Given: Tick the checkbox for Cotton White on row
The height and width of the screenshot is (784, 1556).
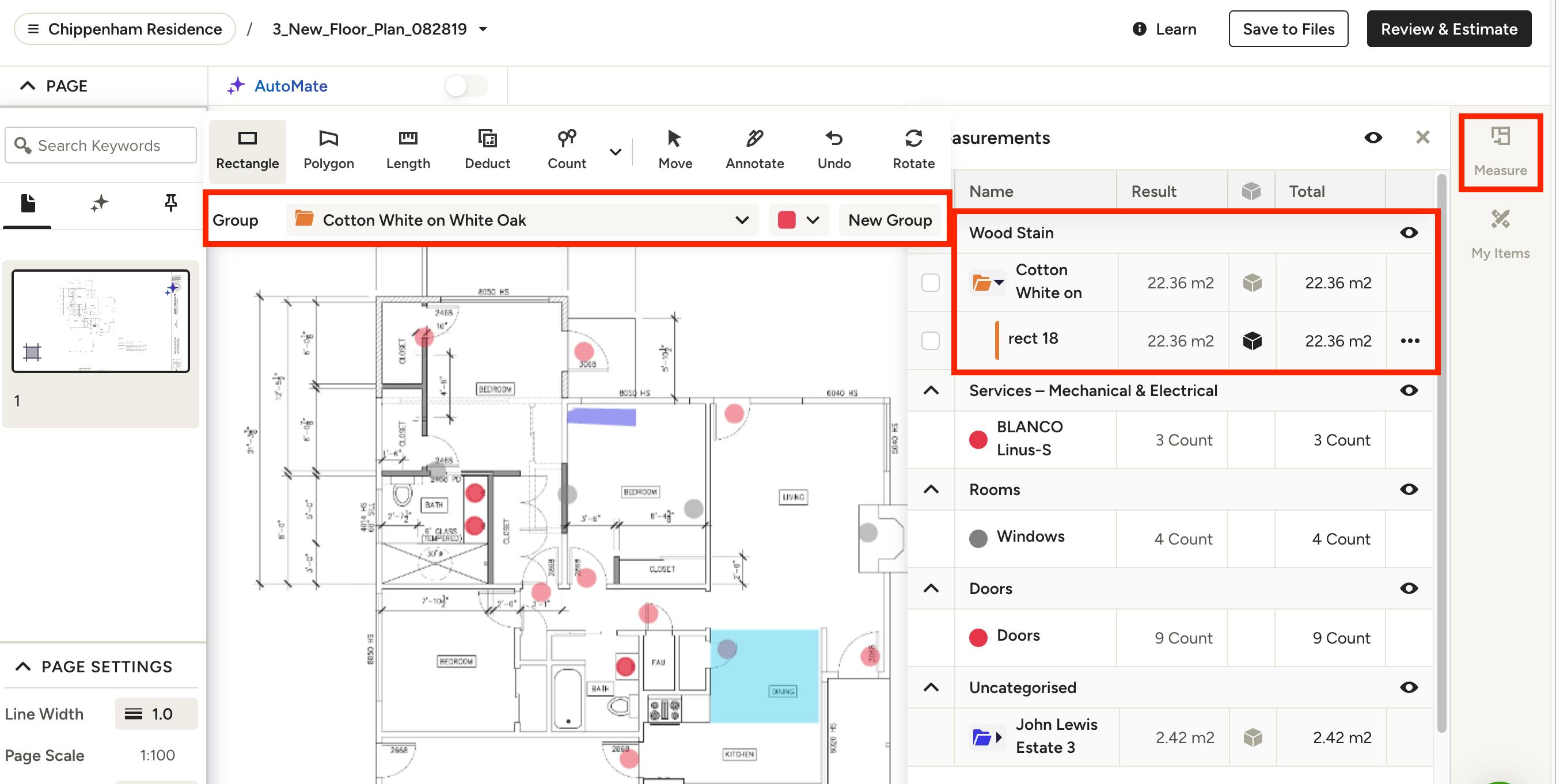Looking at the screenshot, I should tap(930, 283).
